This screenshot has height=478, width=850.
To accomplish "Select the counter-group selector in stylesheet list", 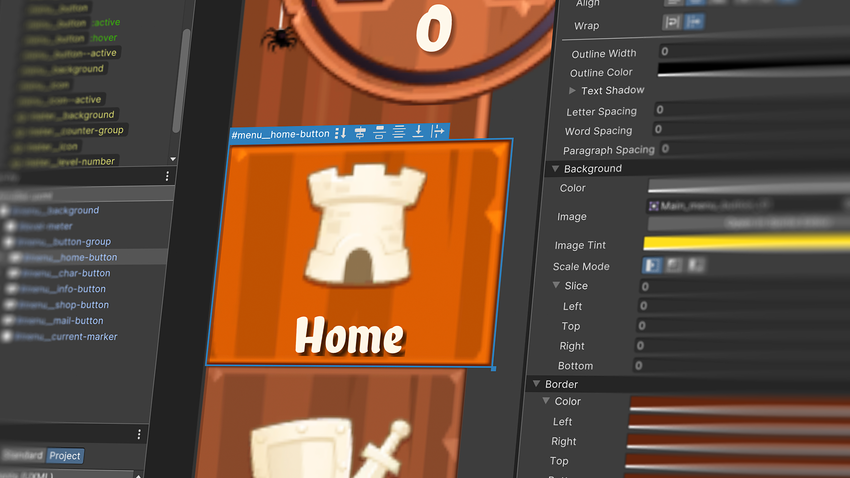I will [70, 131].
